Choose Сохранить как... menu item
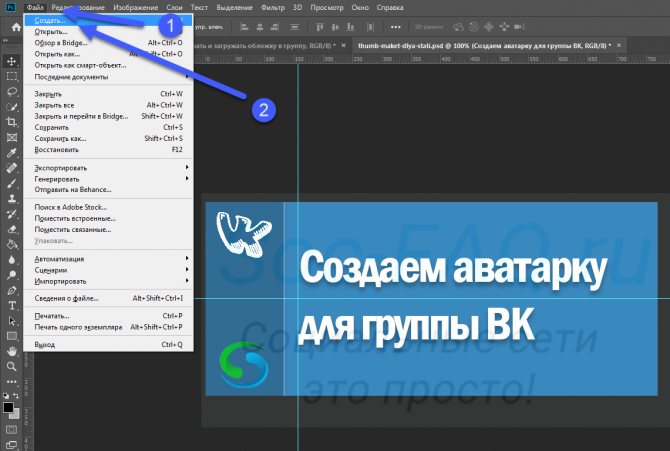 point(108,138)
